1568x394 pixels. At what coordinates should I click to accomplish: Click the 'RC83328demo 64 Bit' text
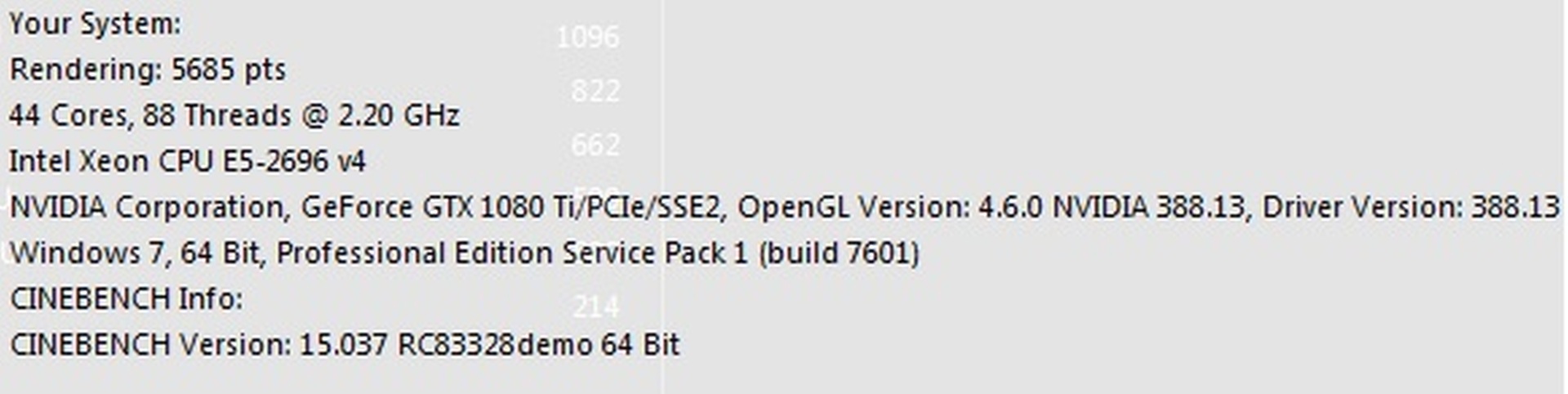[538, 345]
